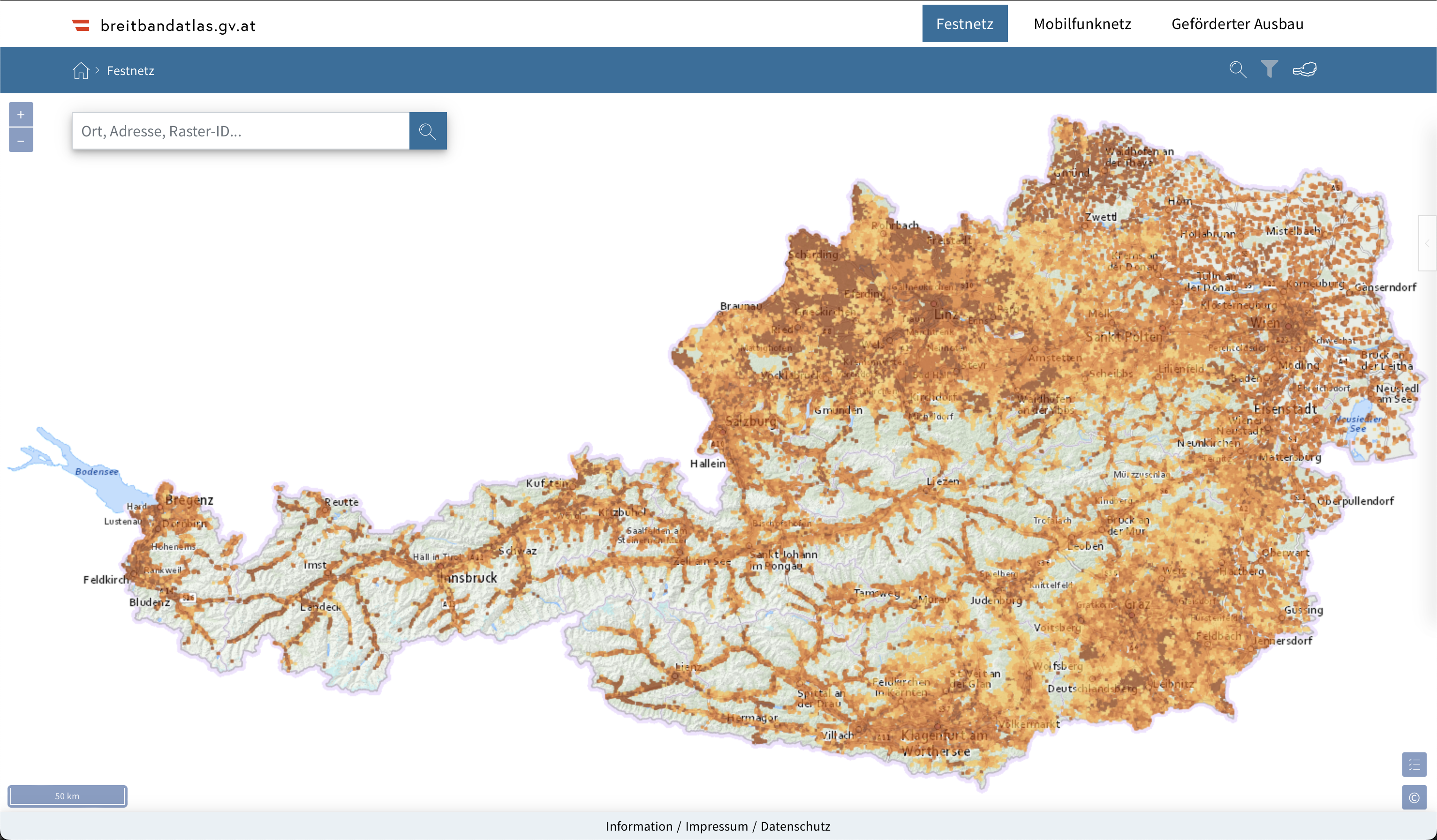Viewport: 1437px width, 840px height.
Task: Select the Festnetz tab
Action: click(x=964, y=24)
